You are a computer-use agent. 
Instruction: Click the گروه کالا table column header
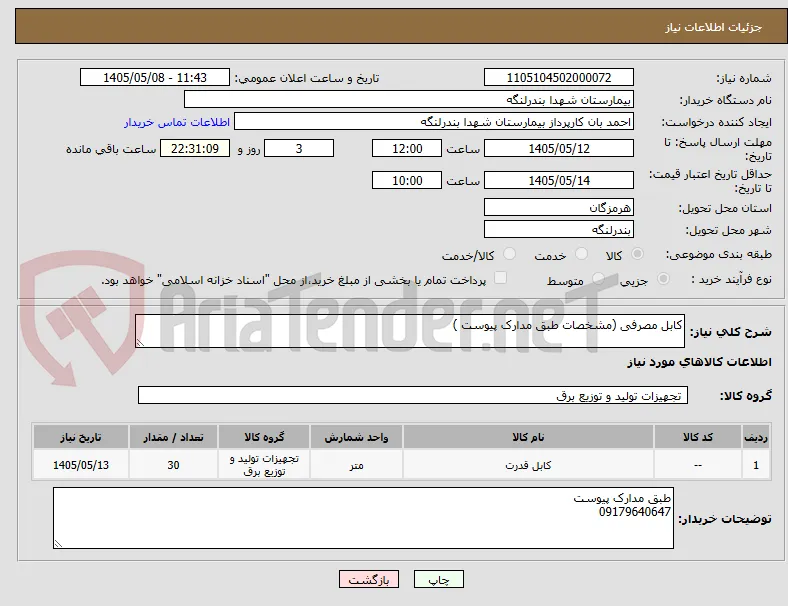(x=264, y=437)
